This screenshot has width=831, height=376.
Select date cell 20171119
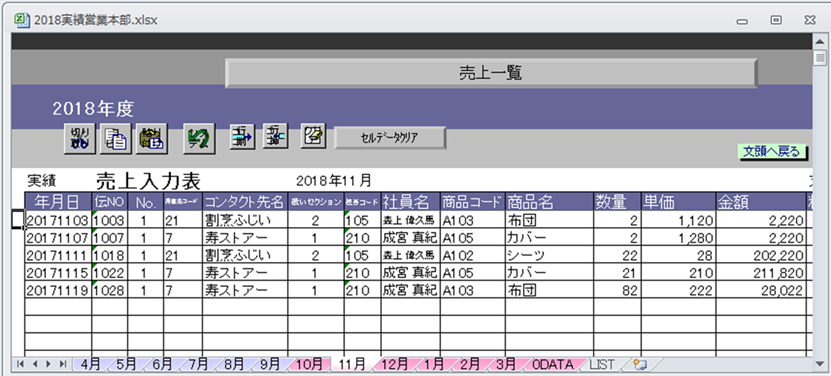[x=58, y=290]
